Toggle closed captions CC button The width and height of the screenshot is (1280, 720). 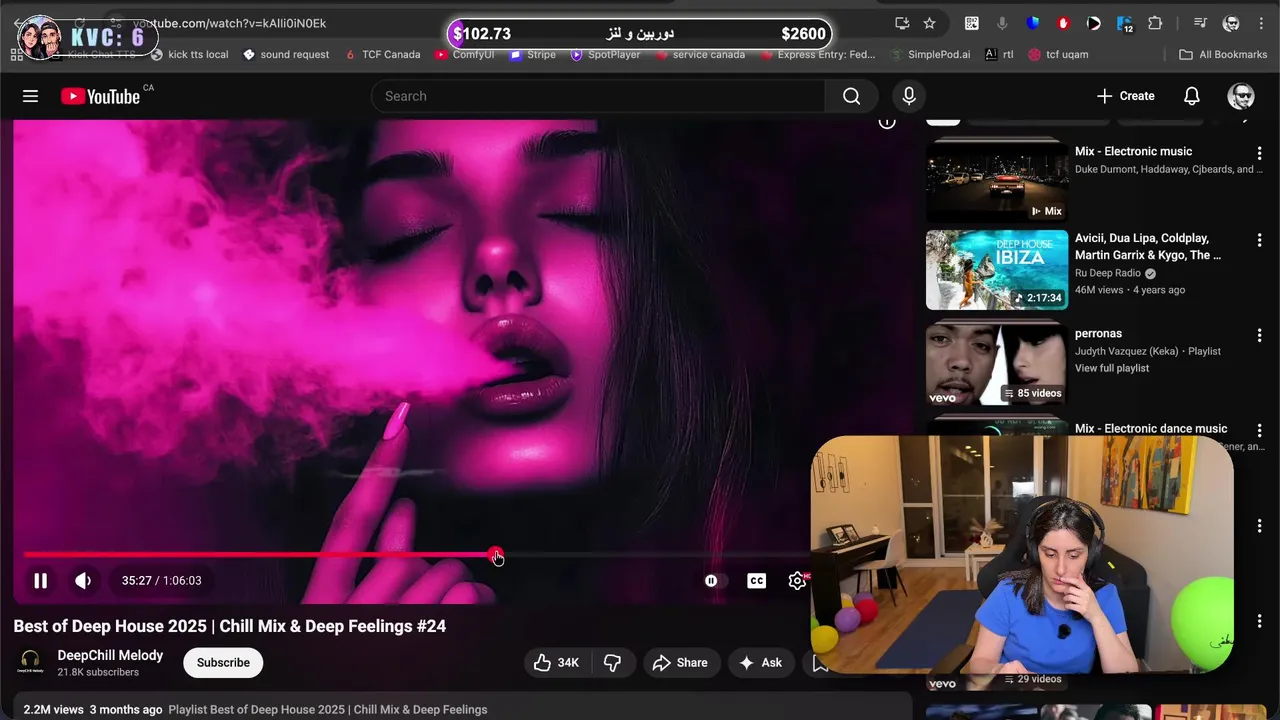(757, 580)
